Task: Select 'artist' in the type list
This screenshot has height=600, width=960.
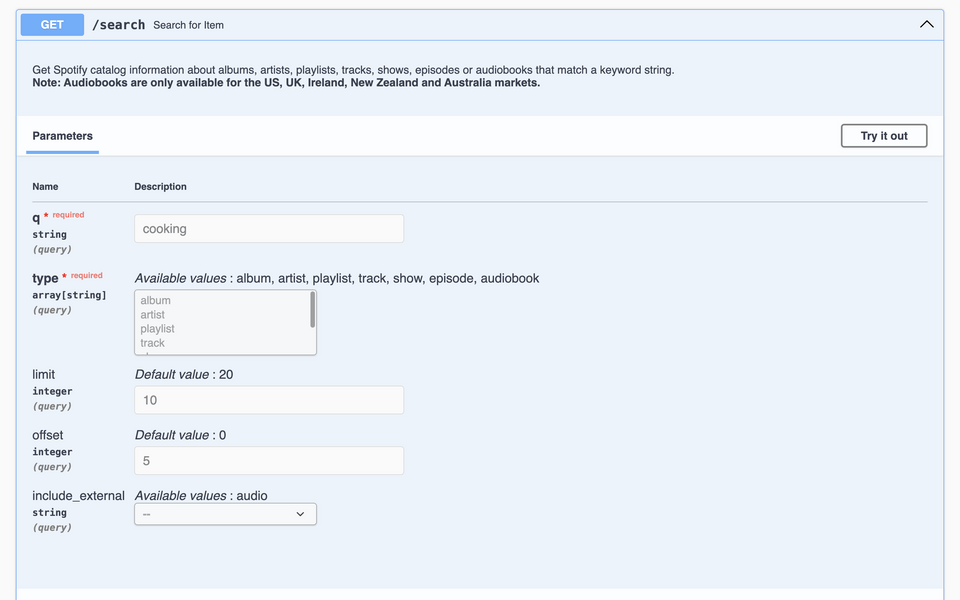Action: pyautogui.click(x=153, y=314)
